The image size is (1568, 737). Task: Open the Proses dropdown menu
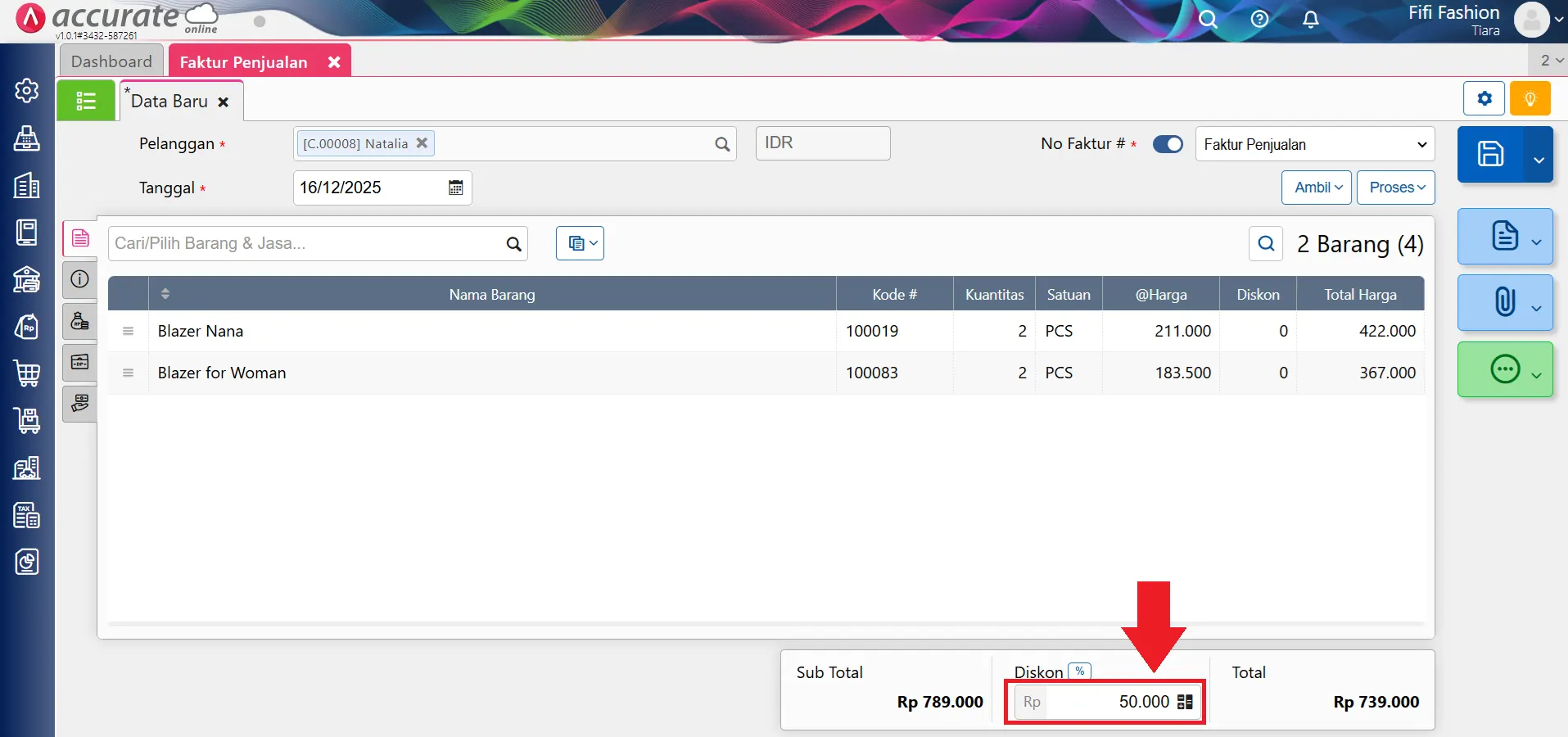(x=1396, y=188)
